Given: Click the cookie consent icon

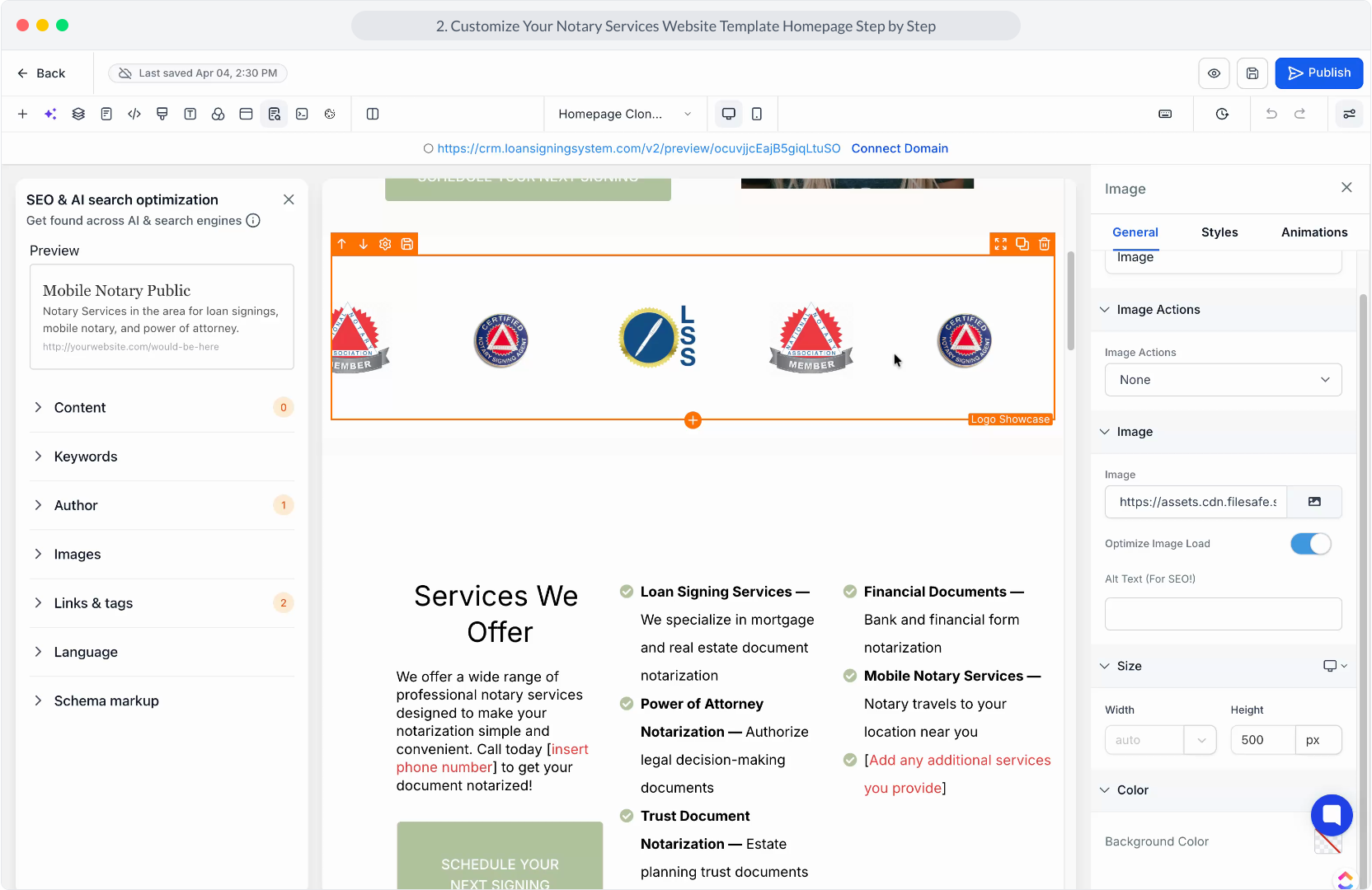Looking at the screenshot, I should pos(330,114).
